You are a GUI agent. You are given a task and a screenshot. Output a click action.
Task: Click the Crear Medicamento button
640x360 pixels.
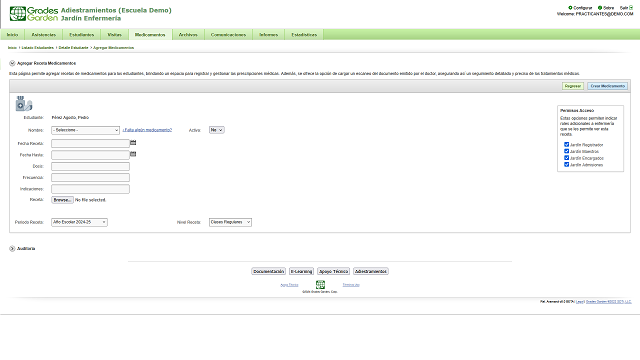point(608,86)
